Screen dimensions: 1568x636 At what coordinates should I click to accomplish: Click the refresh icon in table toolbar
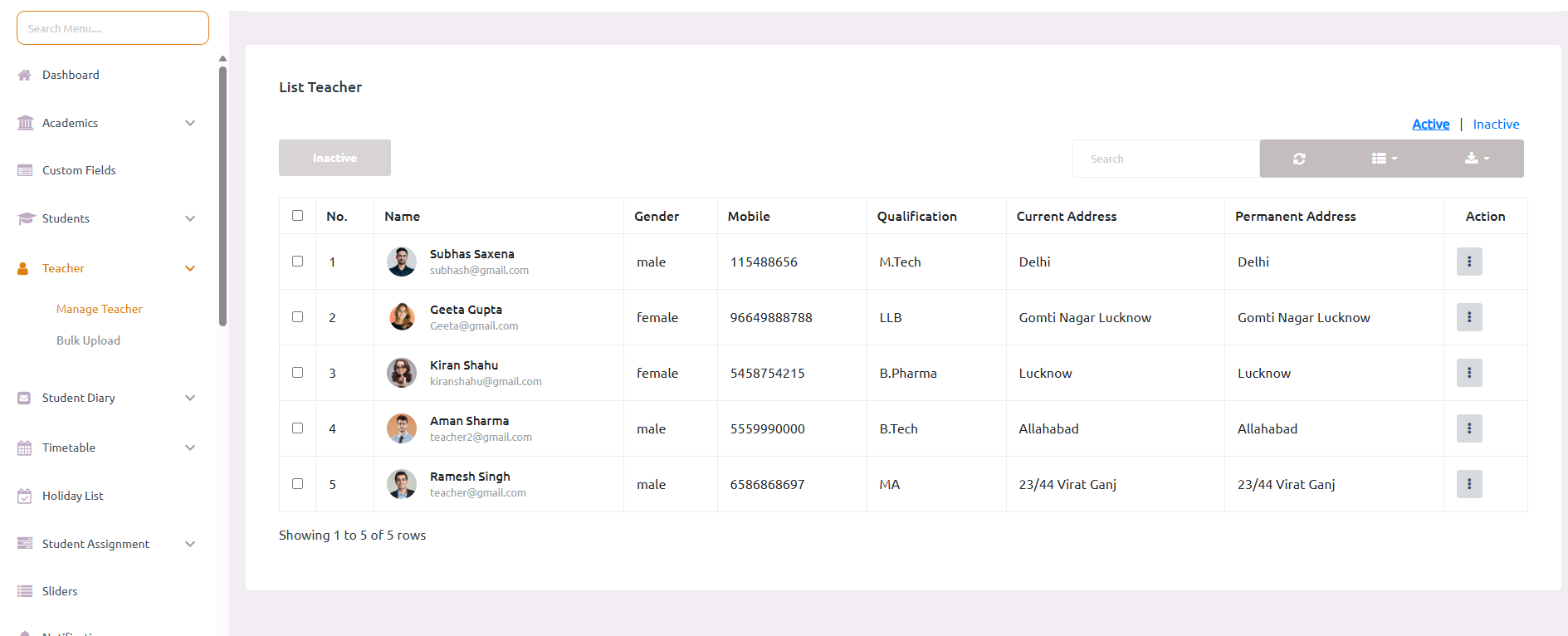tap(1299, 159)
